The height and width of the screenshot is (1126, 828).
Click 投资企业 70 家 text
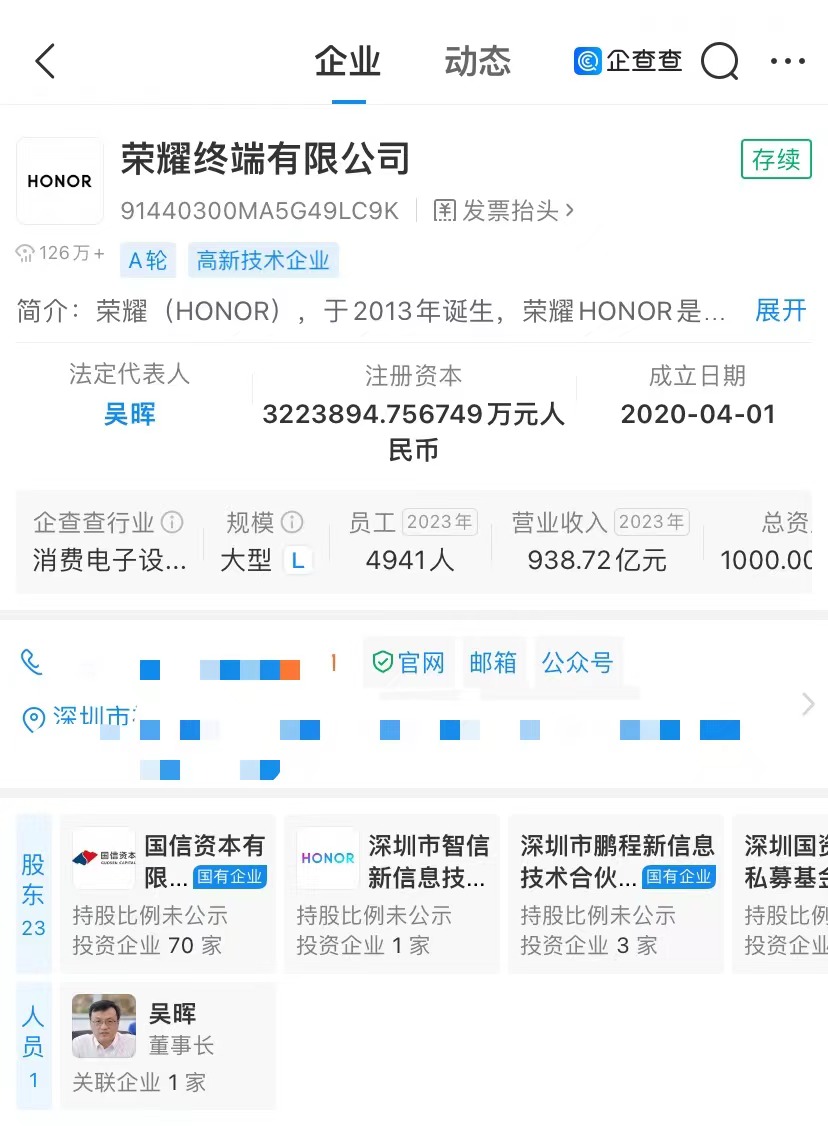tap(147, 945)
